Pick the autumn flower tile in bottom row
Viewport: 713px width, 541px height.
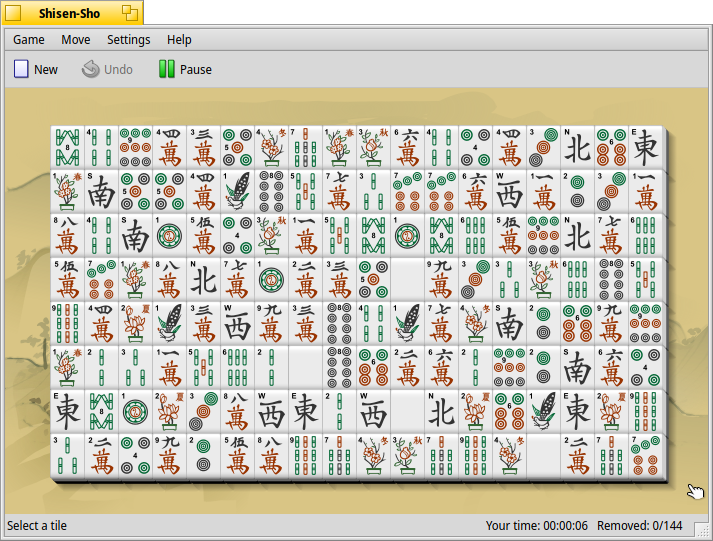click(407, 456)
